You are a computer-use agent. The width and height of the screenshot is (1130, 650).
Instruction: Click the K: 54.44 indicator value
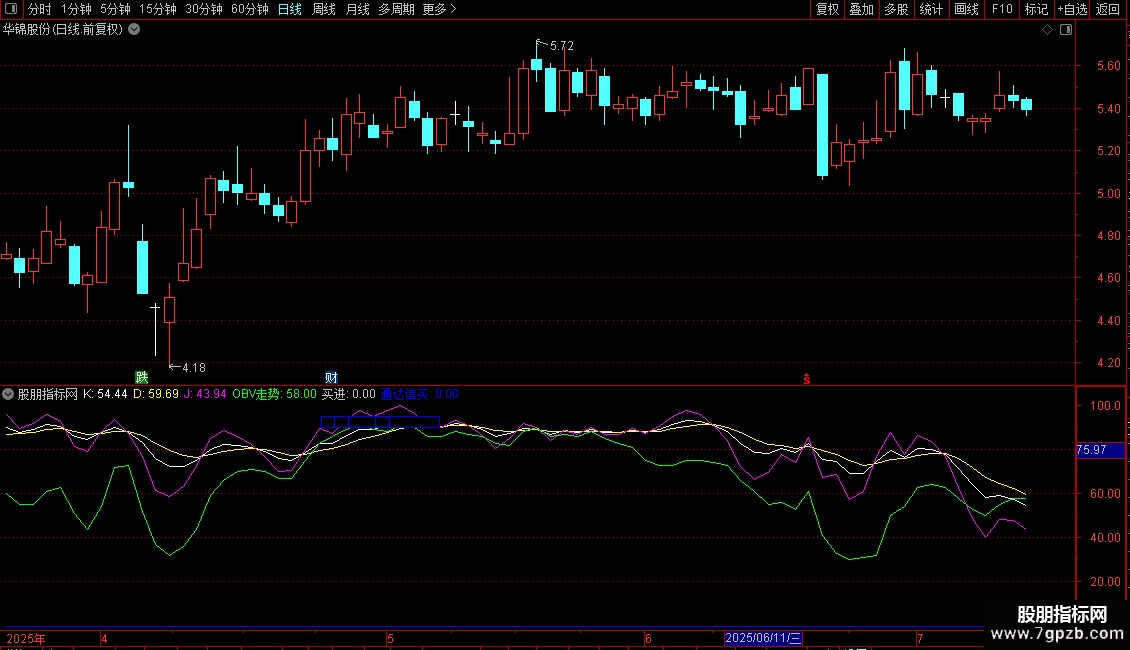pyautogui.click(x=105, y=394)
